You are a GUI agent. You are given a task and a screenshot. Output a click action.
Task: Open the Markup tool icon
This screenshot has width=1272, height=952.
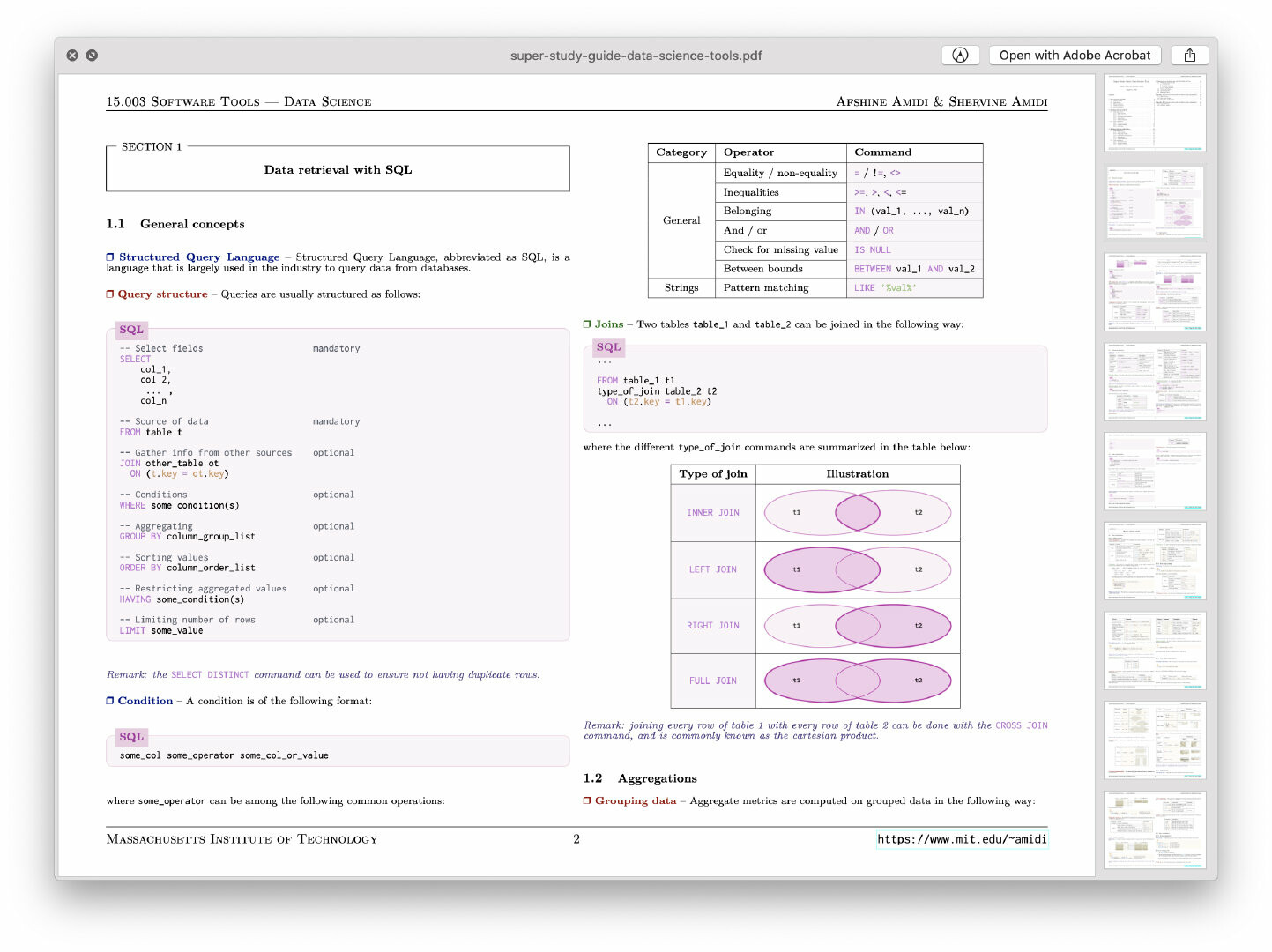(x=961, y=56)
